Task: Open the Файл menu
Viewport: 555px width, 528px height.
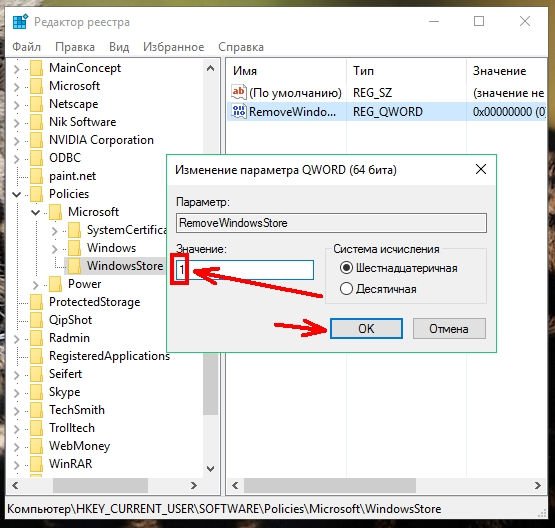Action: tap(27, 47)
